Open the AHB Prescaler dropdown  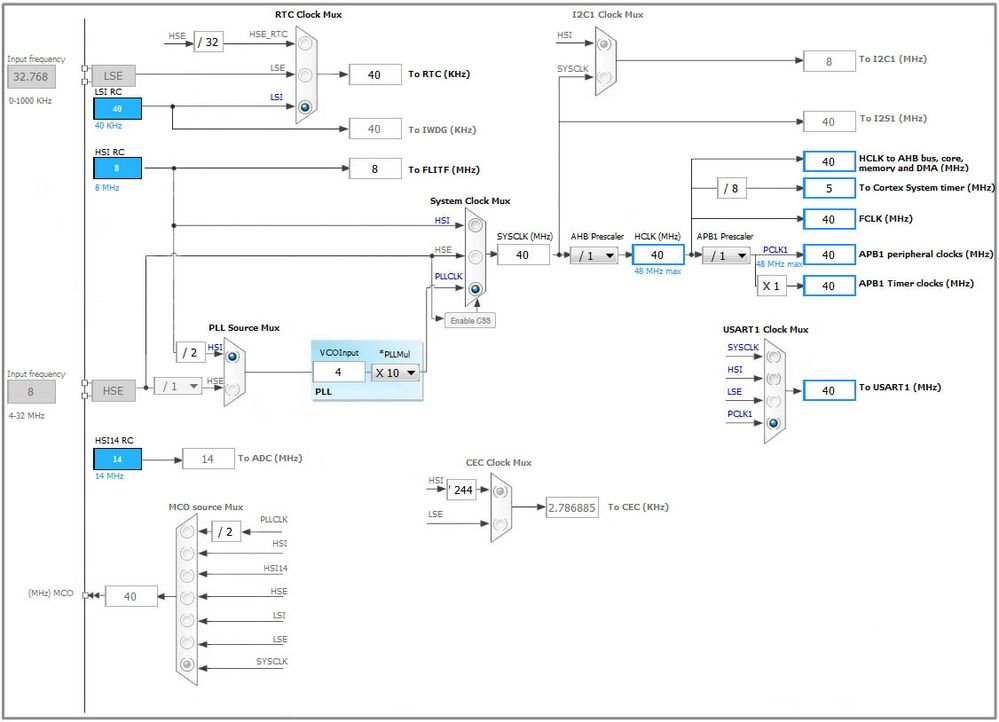594,256
